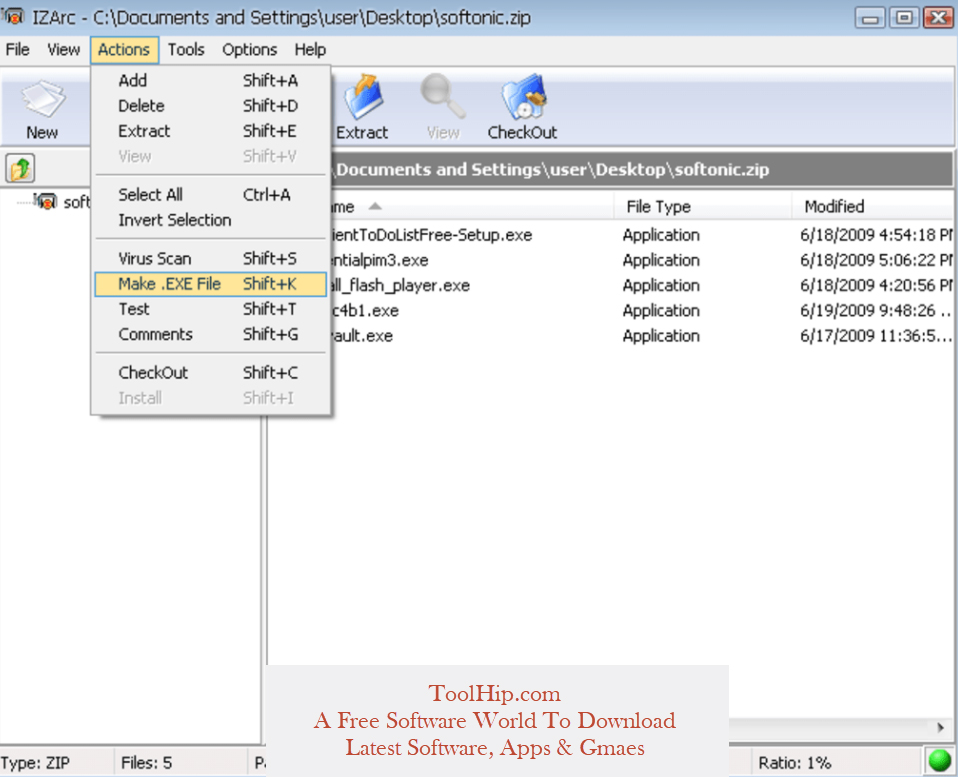Open the Options menu
The width and height of the screenshot is (958, 777).
(249, 49)
